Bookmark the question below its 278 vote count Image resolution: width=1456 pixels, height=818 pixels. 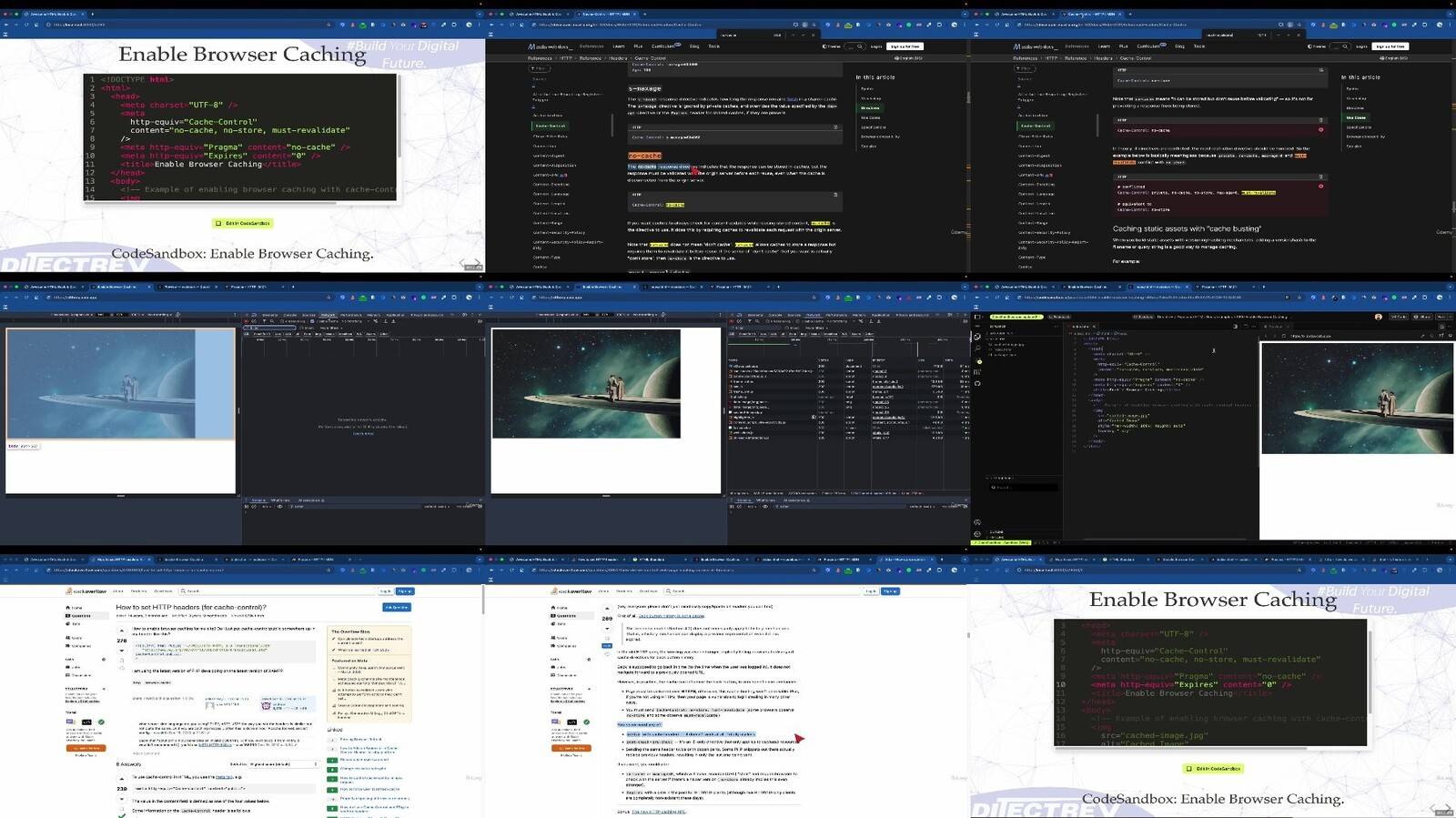(122, 661)
